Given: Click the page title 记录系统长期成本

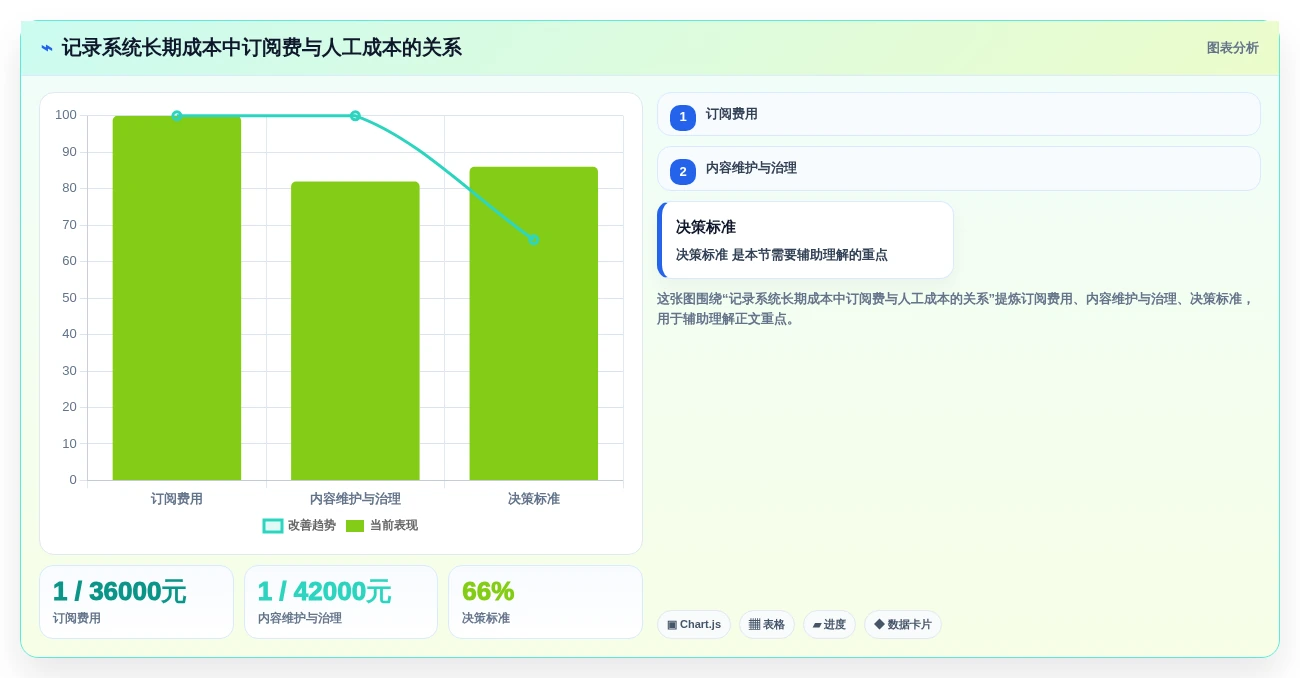Looking at the screenshot, I should pos(261,48).
